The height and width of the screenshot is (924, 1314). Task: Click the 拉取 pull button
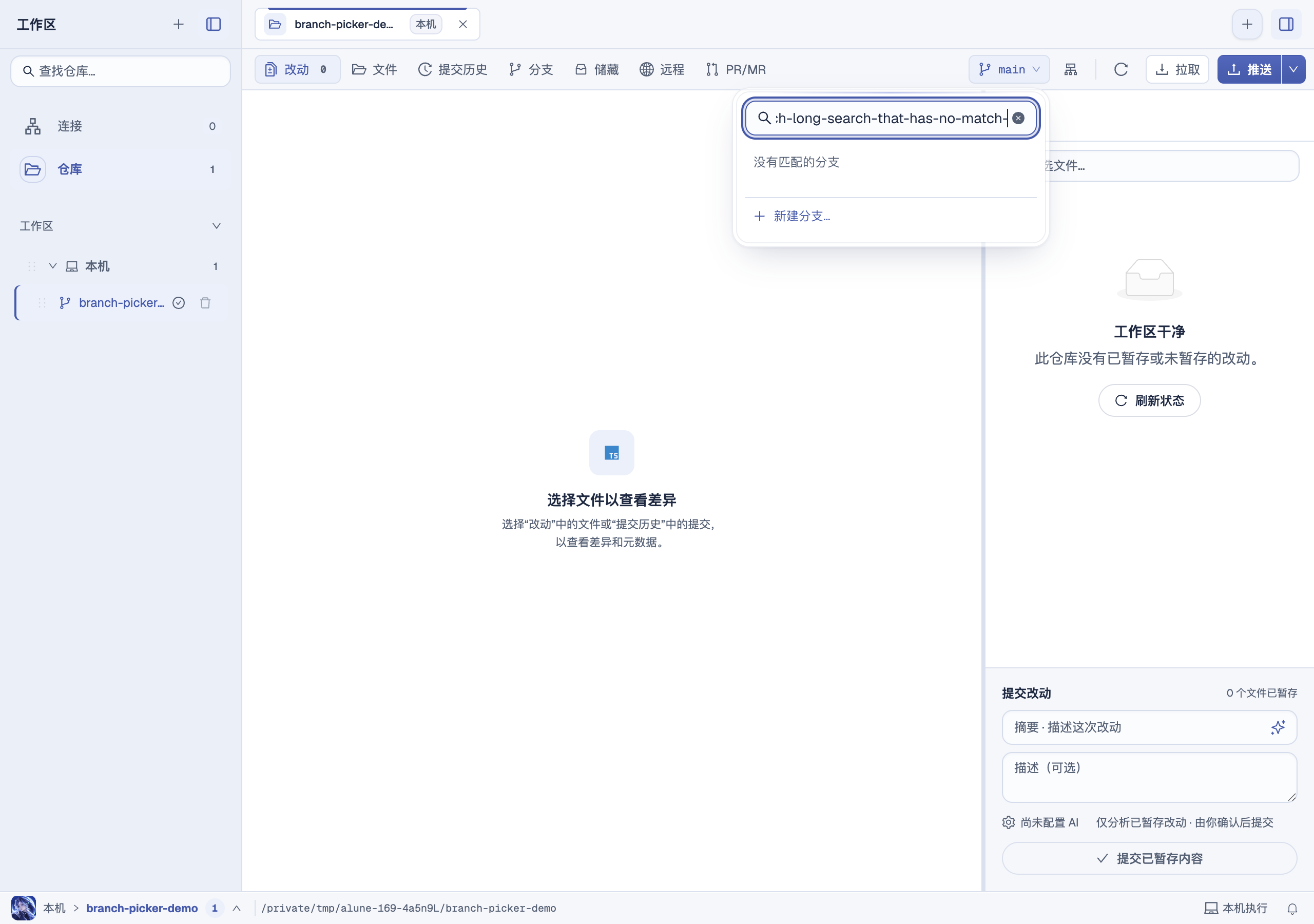(1177, 69)
